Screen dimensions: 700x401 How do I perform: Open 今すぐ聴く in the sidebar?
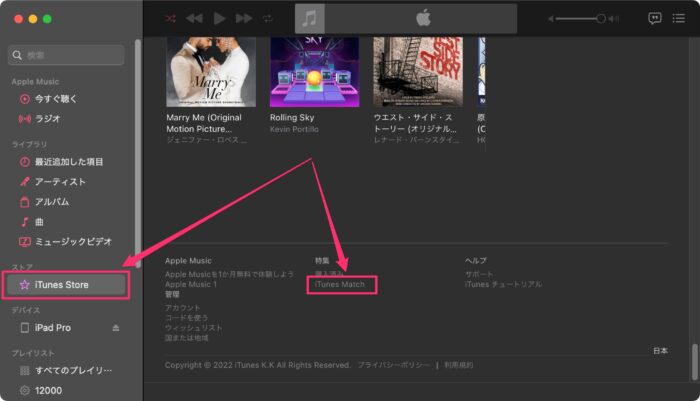(x=55, y=99)
